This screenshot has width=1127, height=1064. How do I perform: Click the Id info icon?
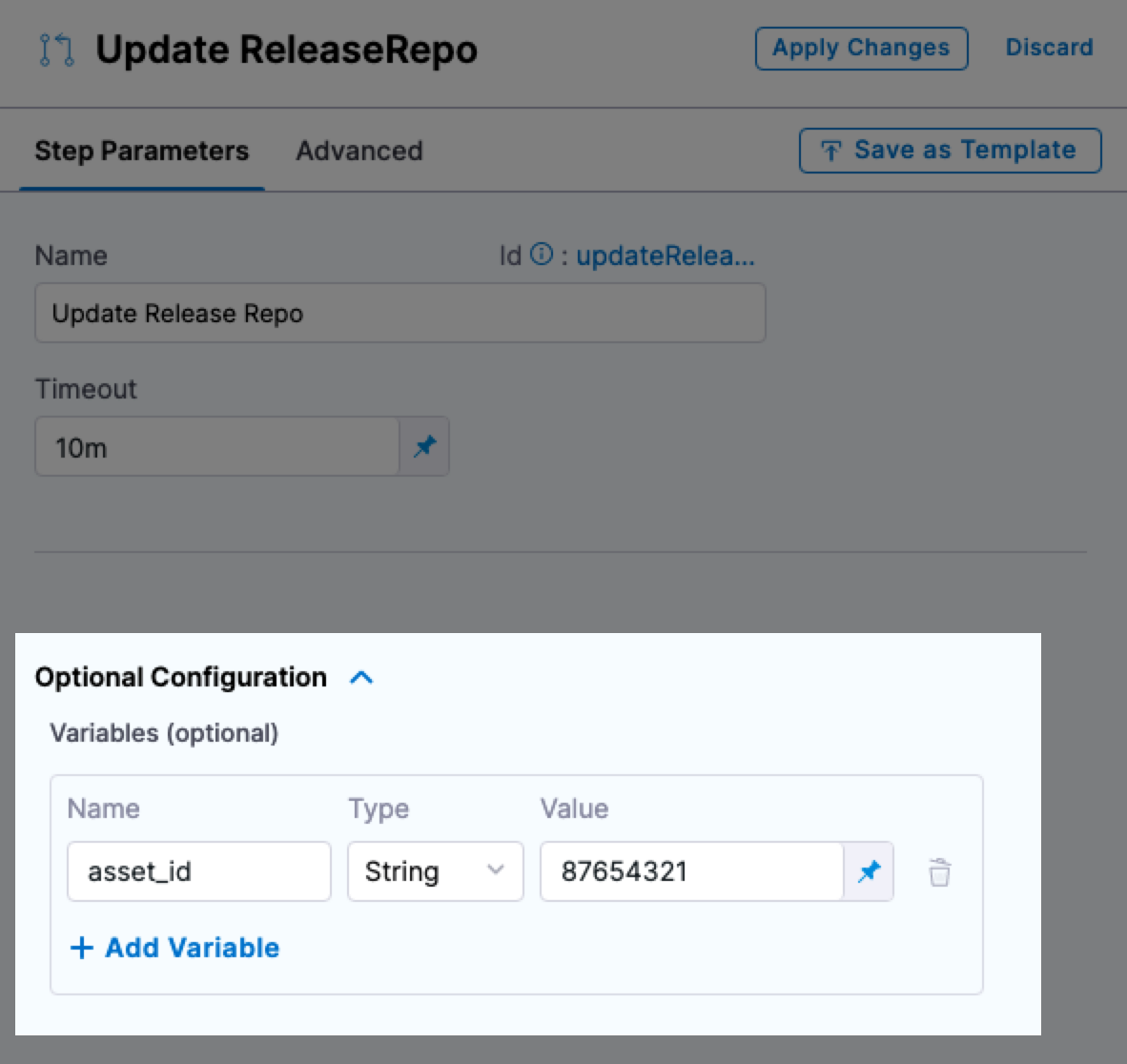click(542, 255)
